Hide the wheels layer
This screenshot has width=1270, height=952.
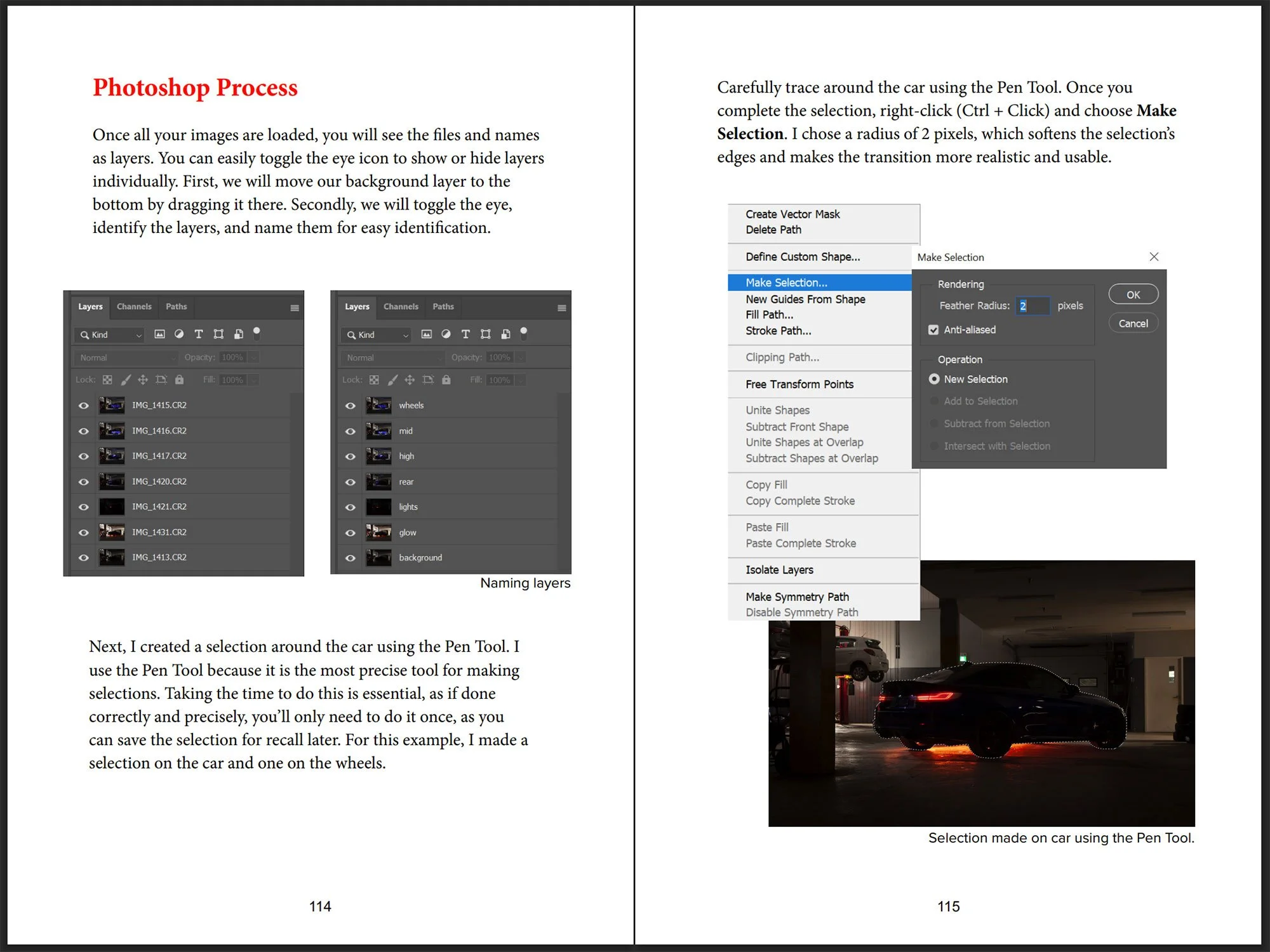point(350,404)
